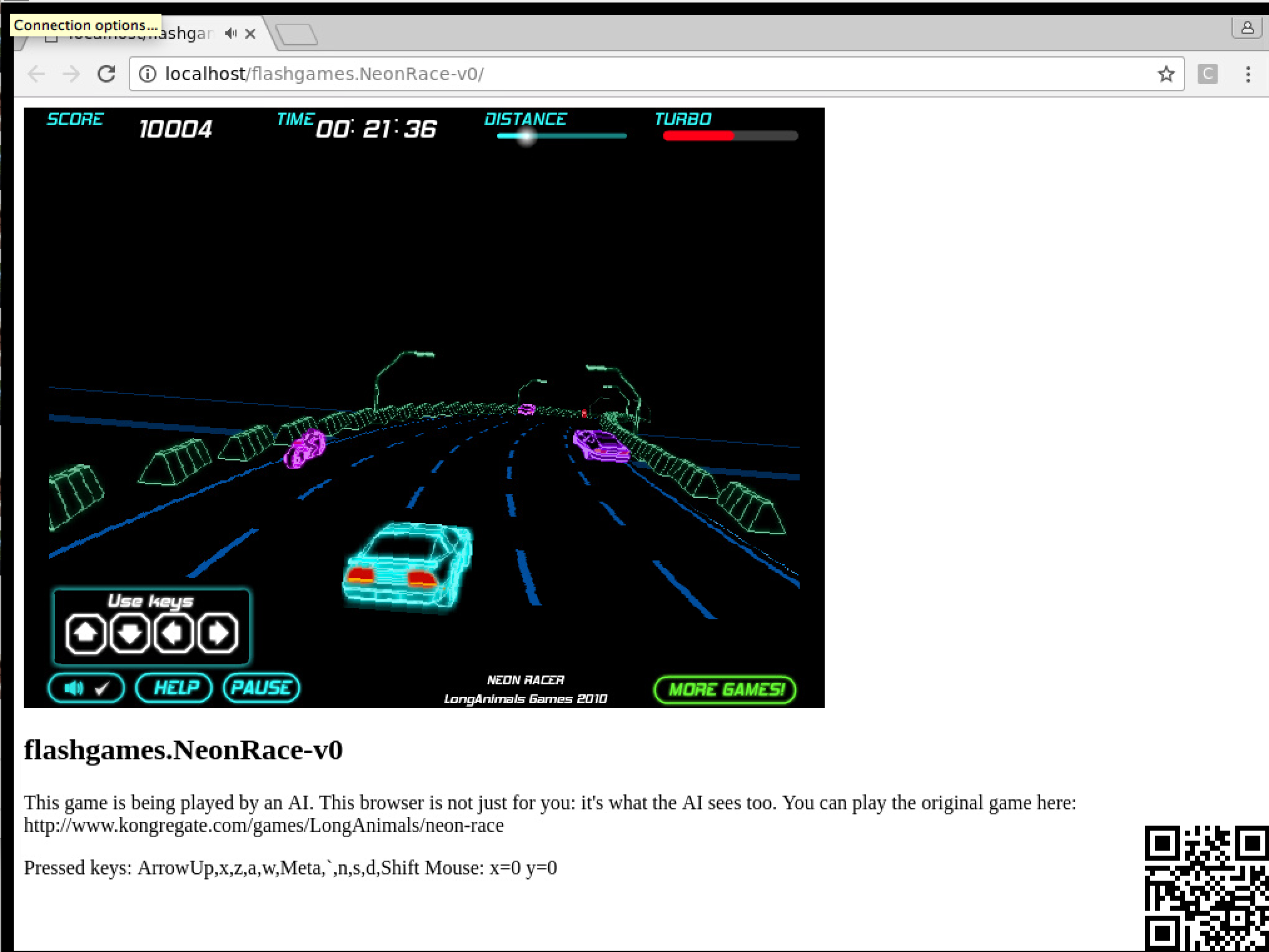Click the red TURBO bar

pyautogui.click(x=698, y=136)
